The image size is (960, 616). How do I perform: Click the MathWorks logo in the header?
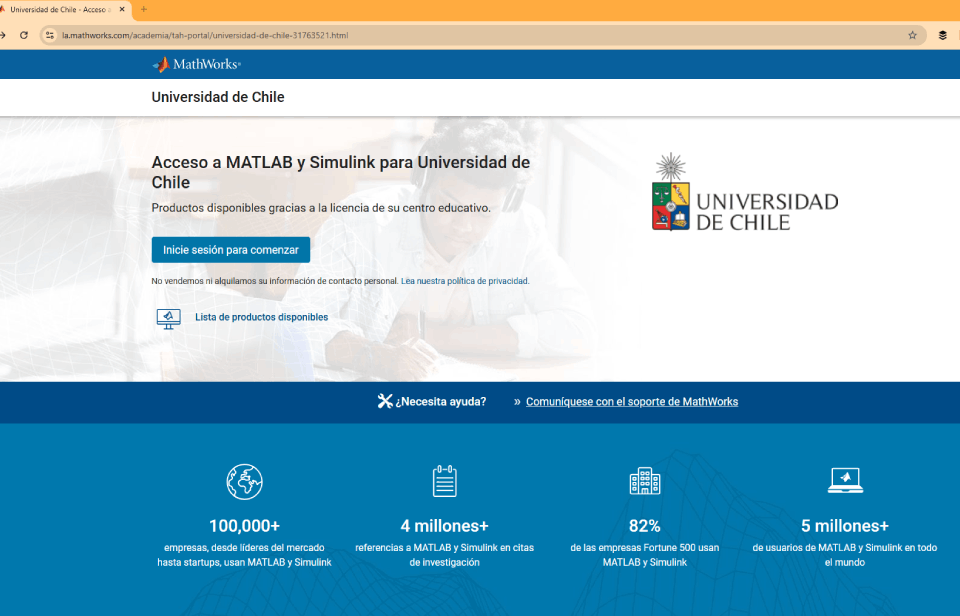coord(196,64)
